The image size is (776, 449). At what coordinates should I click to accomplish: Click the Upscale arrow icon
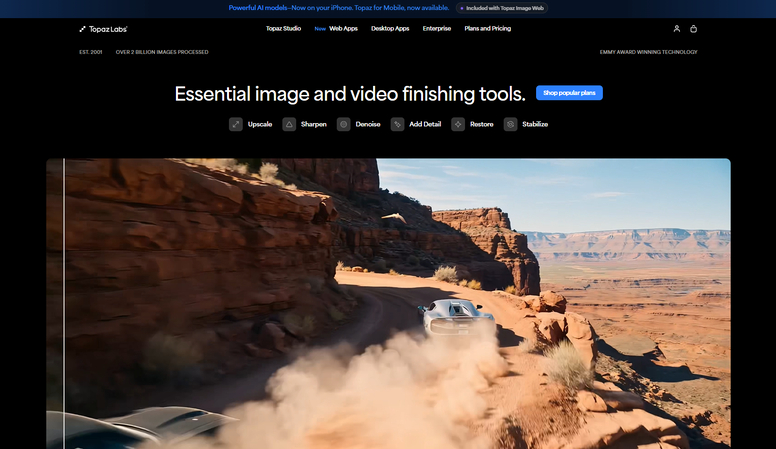pyautogui.click(x=236, y=124)
